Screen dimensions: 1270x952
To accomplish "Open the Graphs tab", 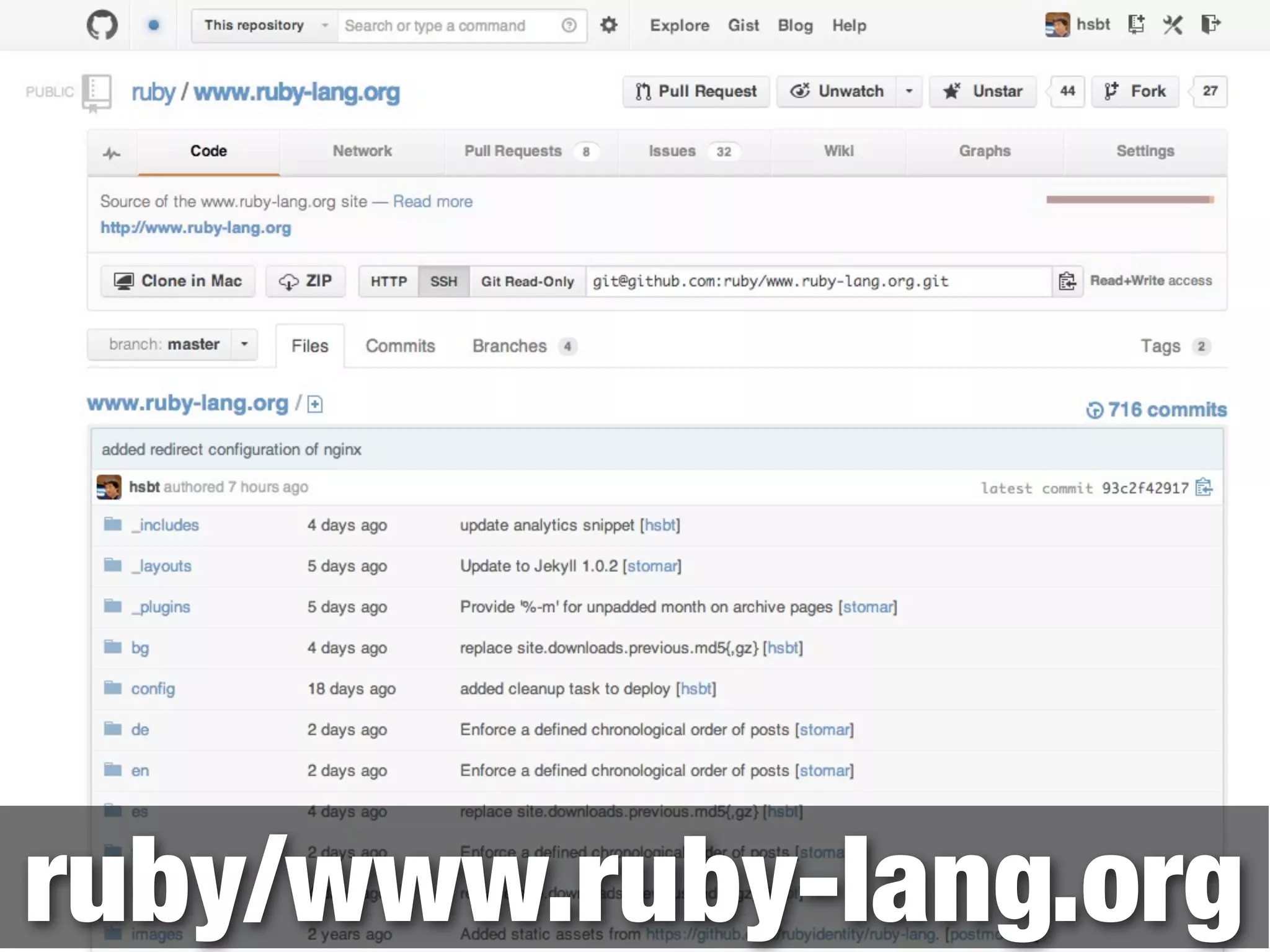I will (985, 151).
